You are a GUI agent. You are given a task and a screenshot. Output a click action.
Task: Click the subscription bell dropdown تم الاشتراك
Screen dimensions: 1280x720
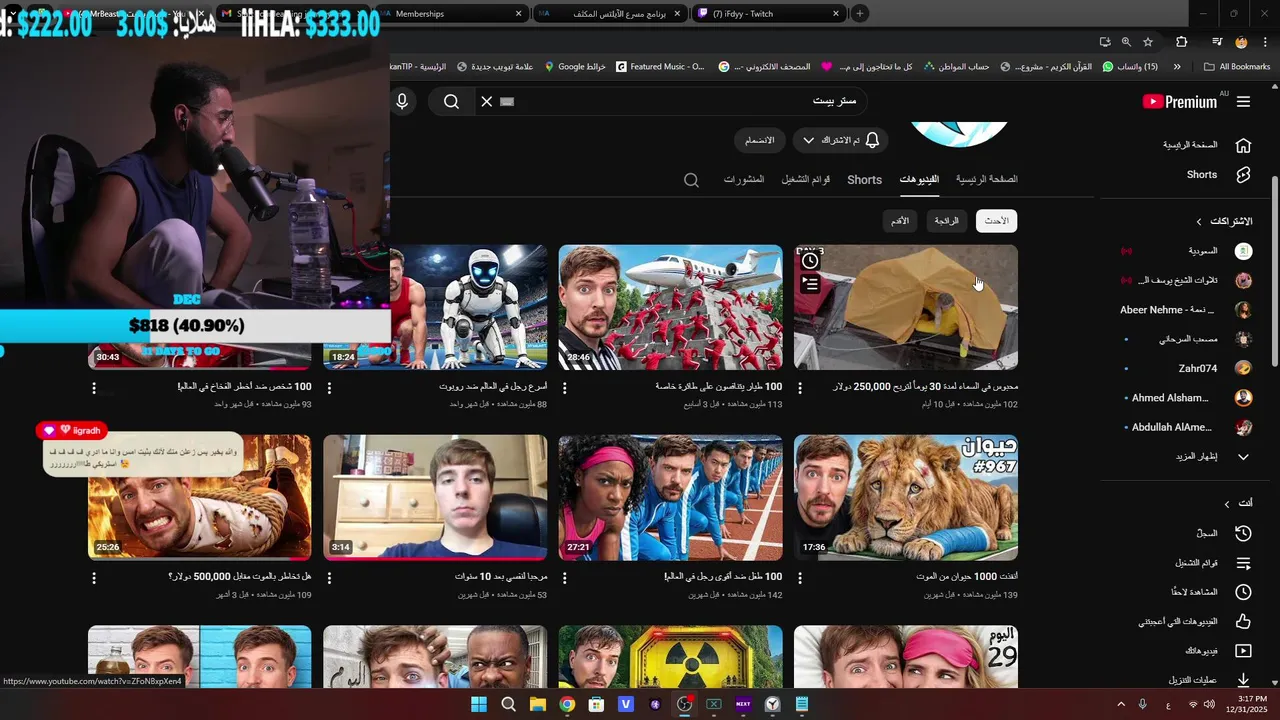840,140
